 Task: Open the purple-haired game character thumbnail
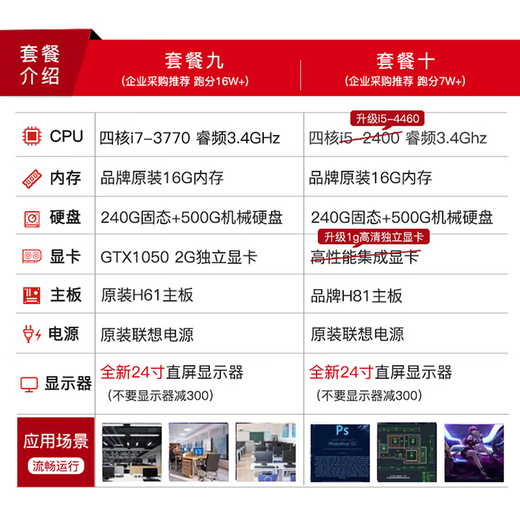pyautogui.click(x=474, y=453)
